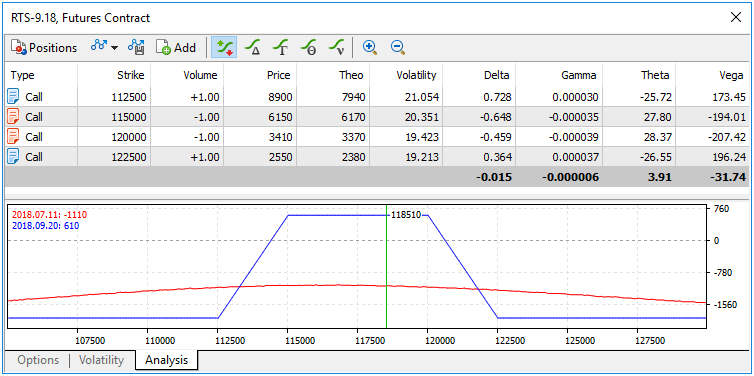
Task: Select the Analysis tab
Action: click(x=166, y=360)
